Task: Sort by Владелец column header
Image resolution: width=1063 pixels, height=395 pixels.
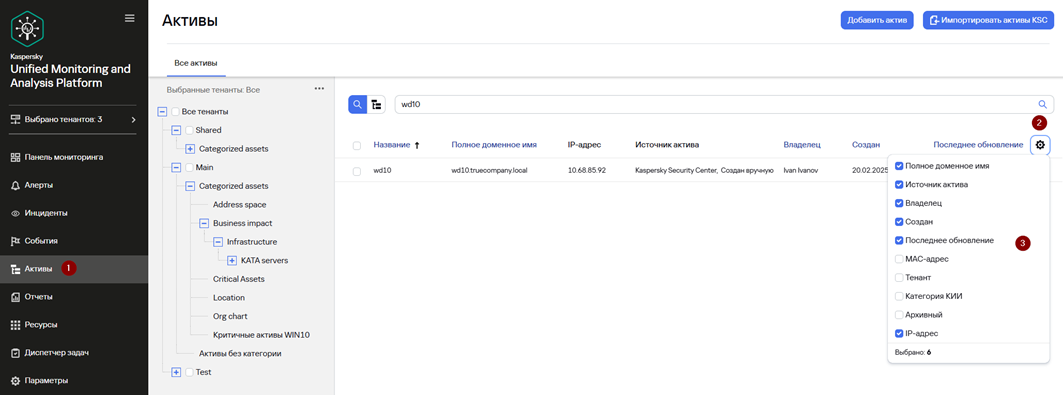Action: 802,144
